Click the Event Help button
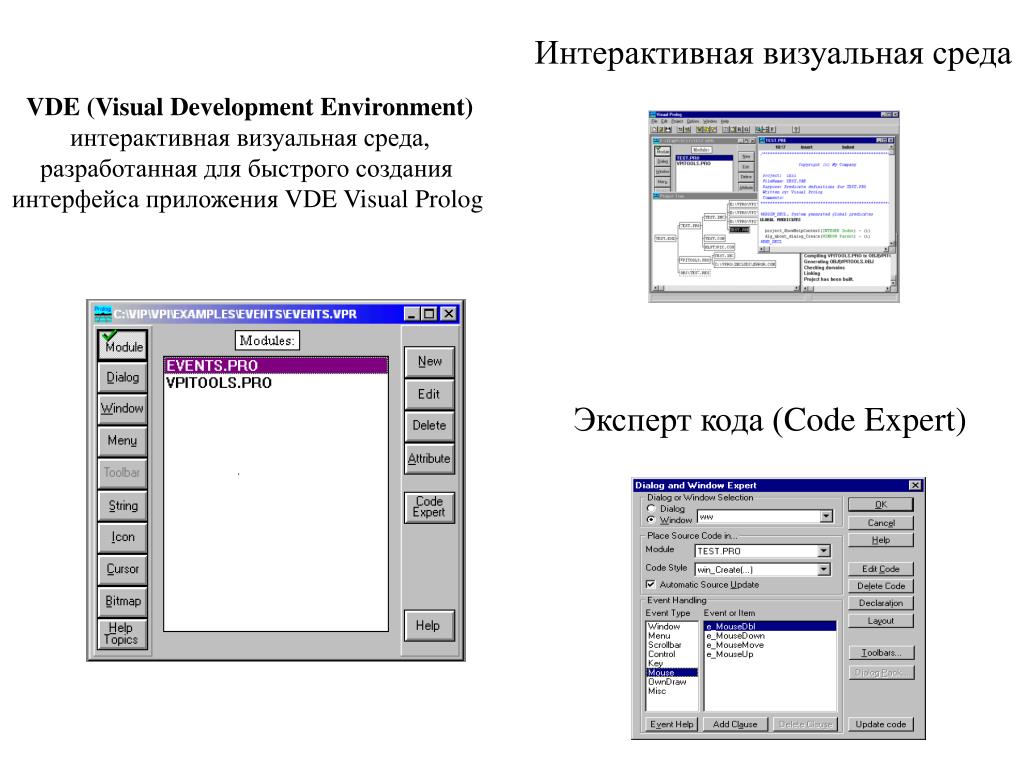 point(671,724)
